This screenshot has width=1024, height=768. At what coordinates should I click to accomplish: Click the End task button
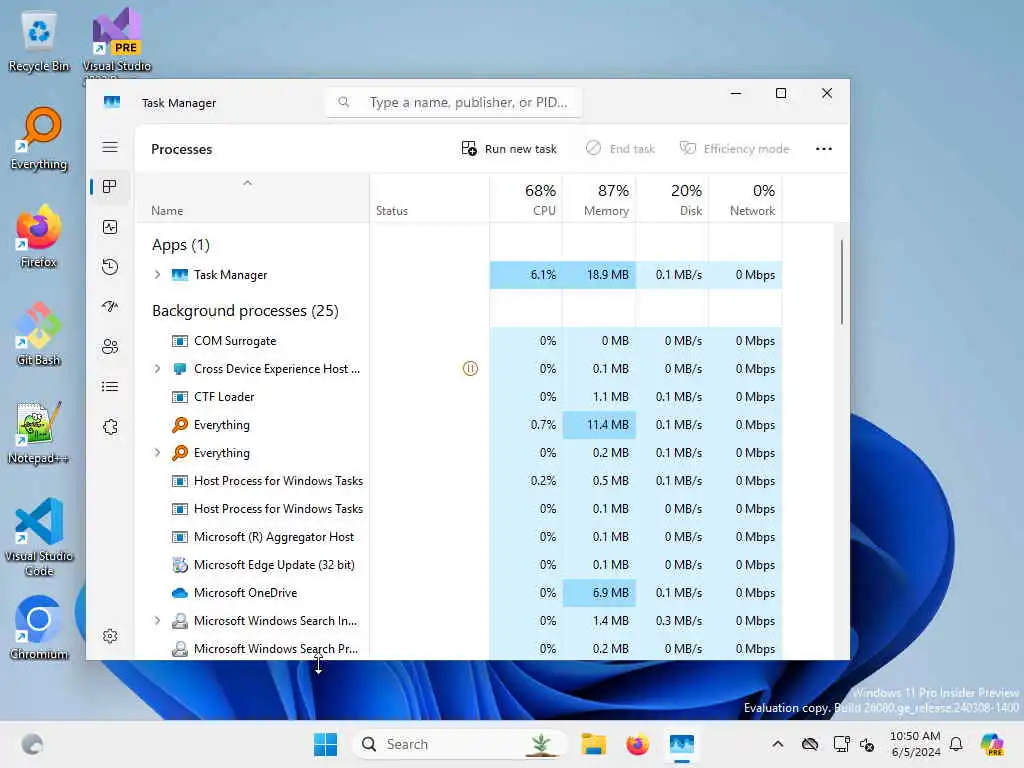[x=620, y=149]
